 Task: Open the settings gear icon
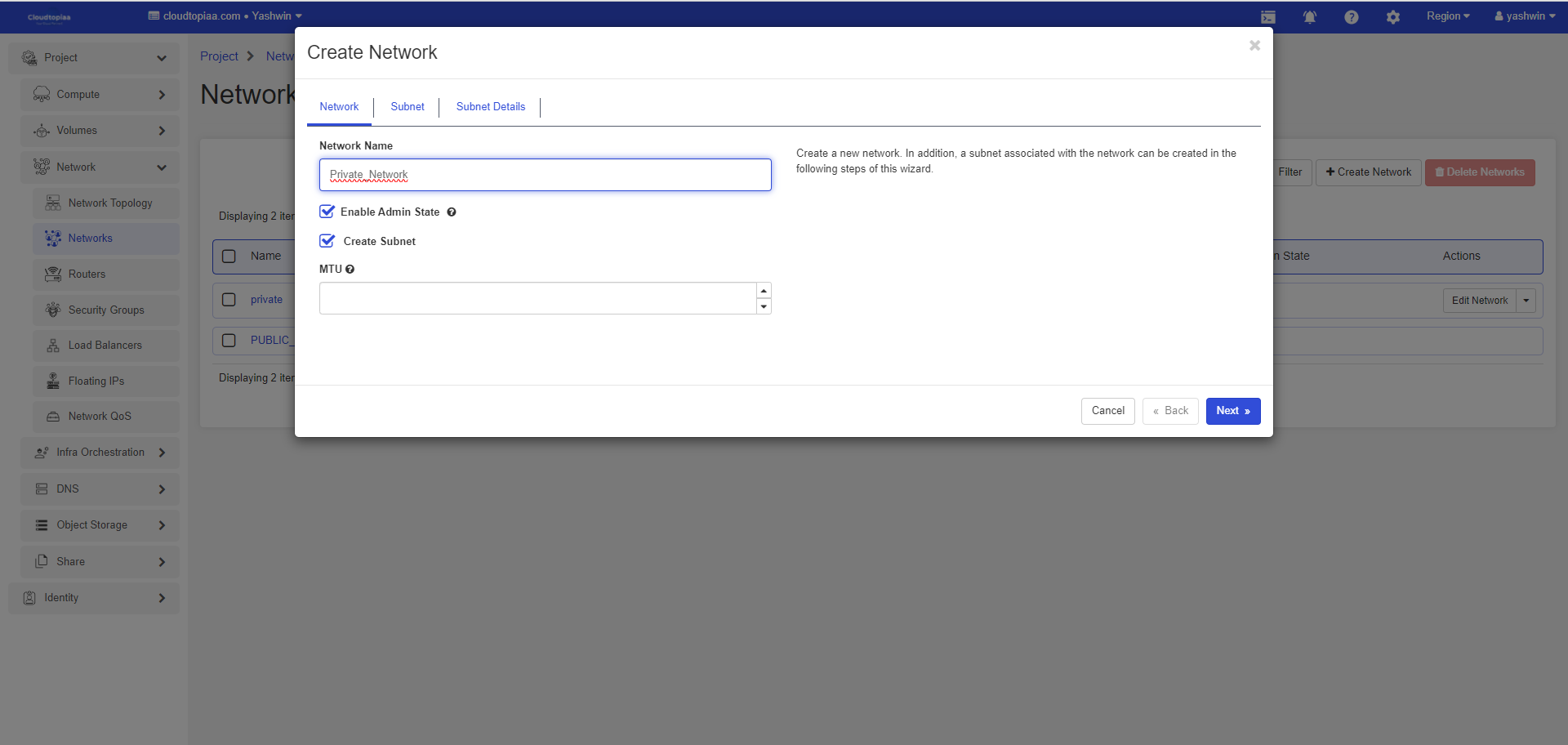pyautogui.click(x=1392, y=17)
